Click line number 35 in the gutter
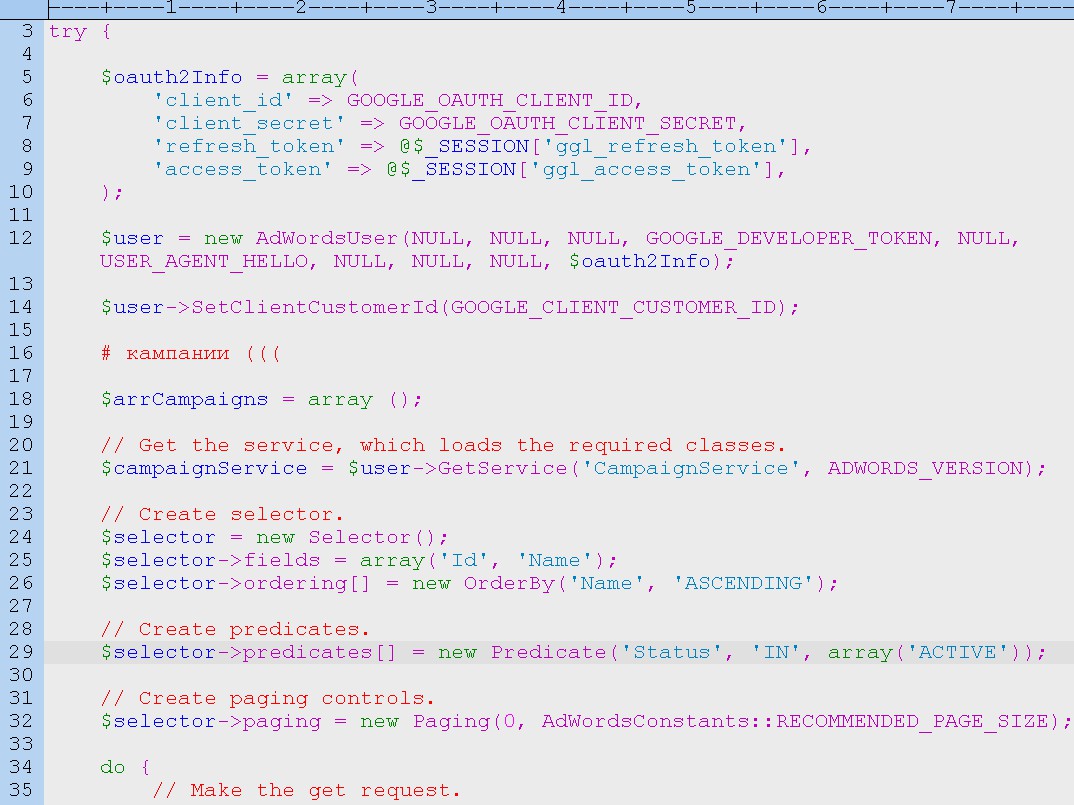Screen dimensions: 1074x805 point(21,790)
